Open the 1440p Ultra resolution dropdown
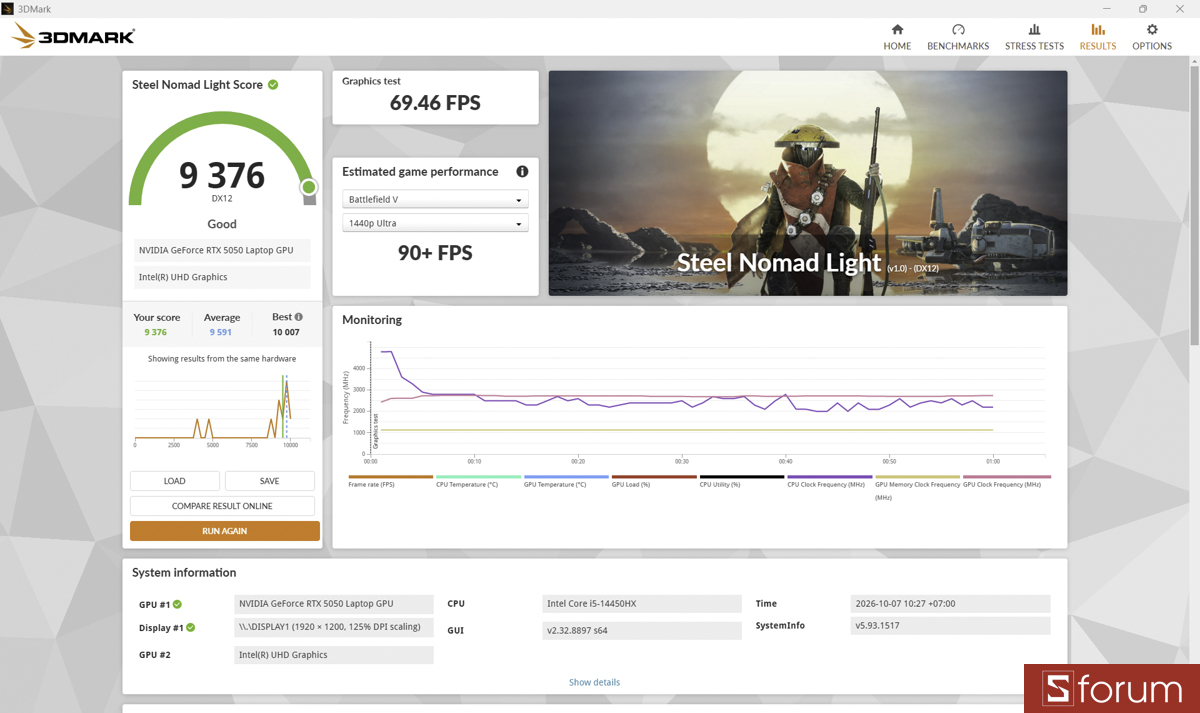Image resolution: width=1200 pixels, height=713 pixels. [435, 223]
